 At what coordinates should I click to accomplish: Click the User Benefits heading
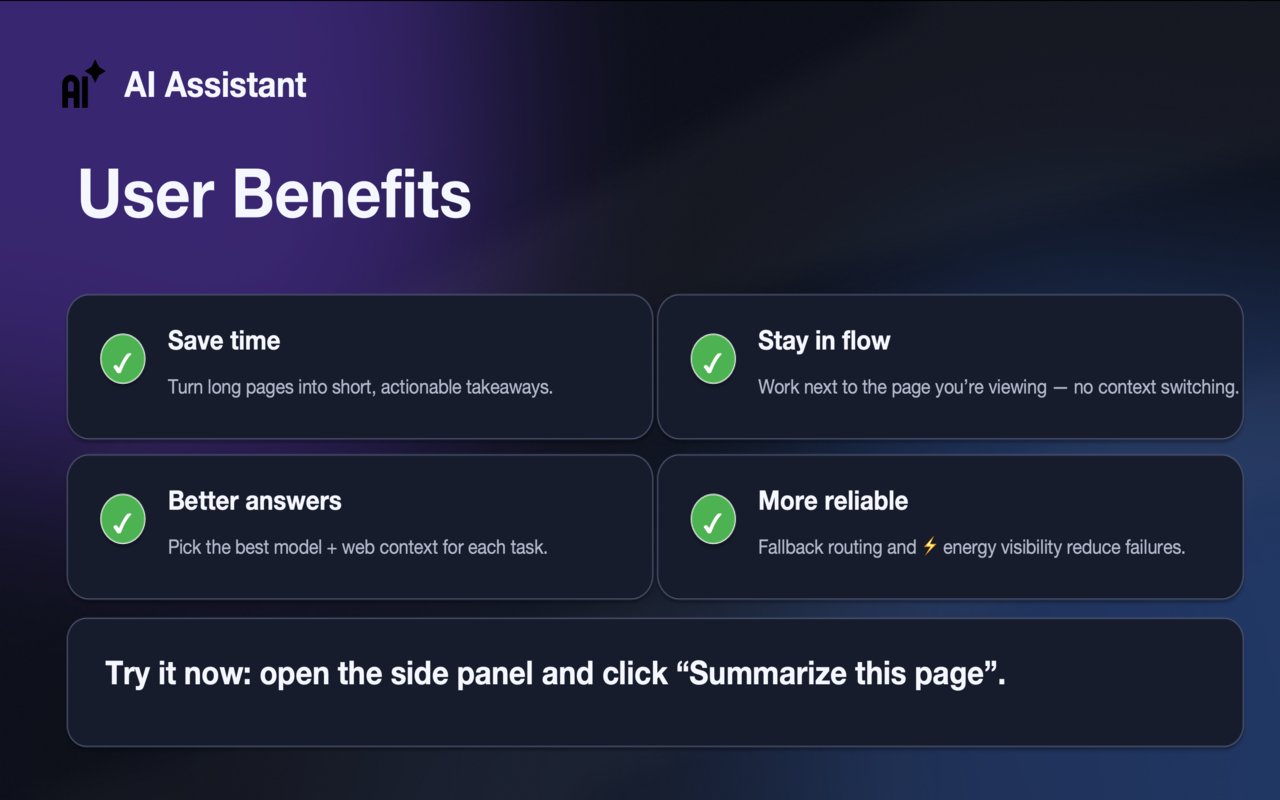[275, 193]
